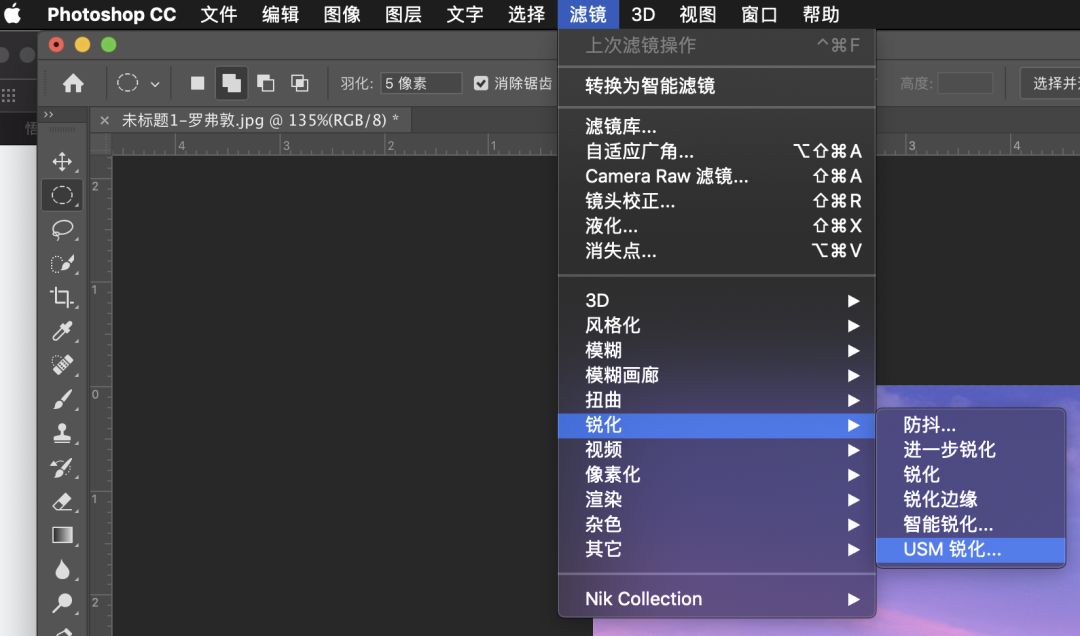Select the Eyedropper tool

point(62,332)
